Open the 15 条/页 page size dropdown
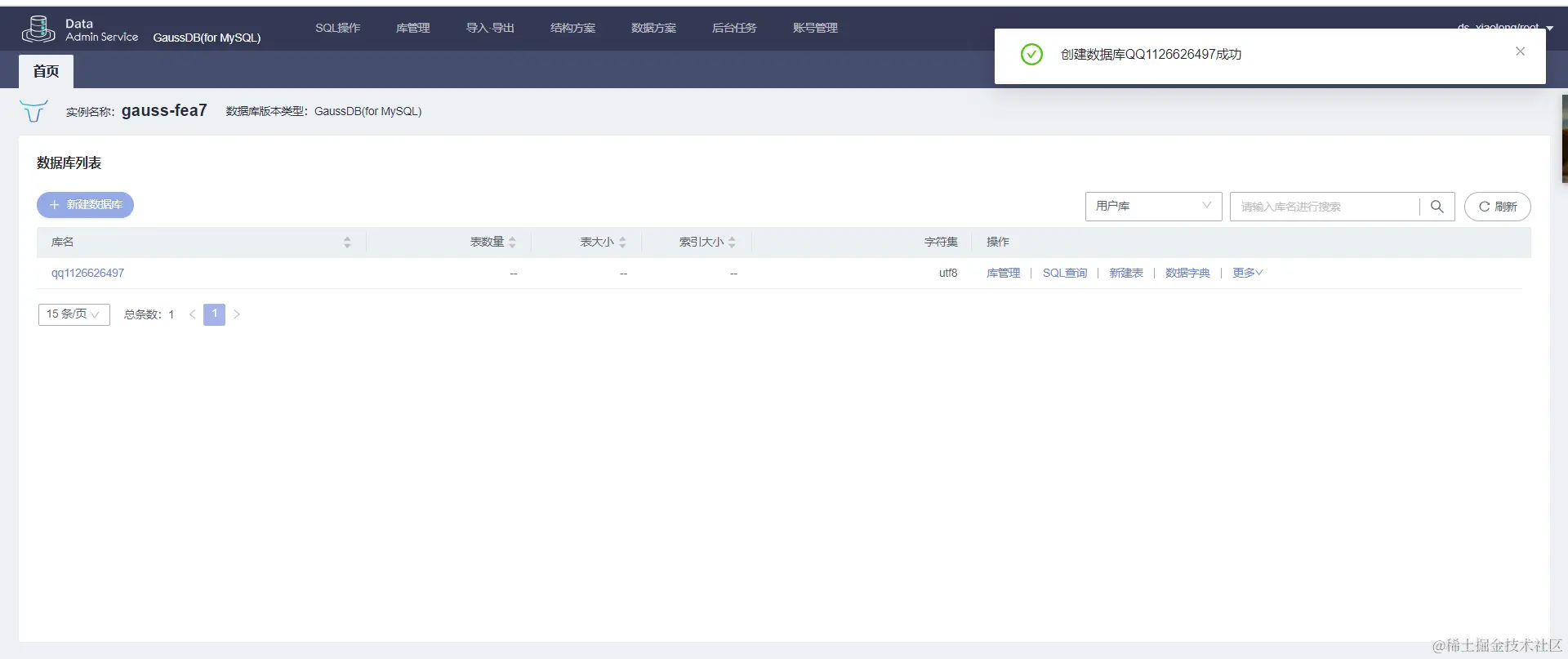Image resolution: width=1568 pixels, height=659 pixels. pyautogui.click(x=73, y=314)
